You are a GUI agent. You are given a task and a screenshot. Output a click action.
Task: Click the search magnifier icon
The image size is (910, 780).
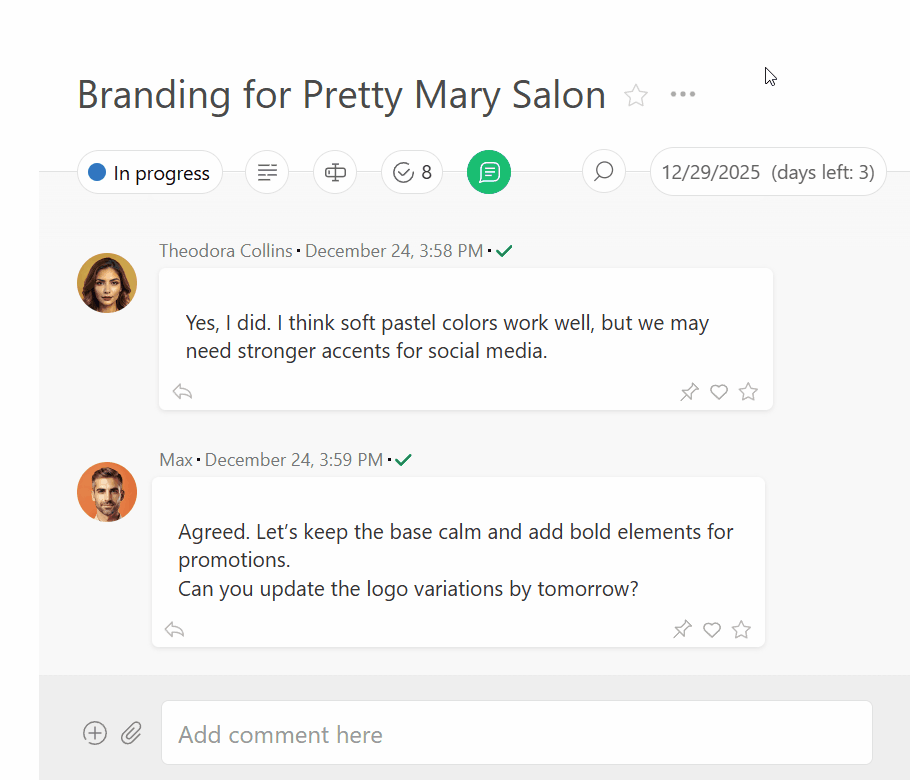[603, 171]
